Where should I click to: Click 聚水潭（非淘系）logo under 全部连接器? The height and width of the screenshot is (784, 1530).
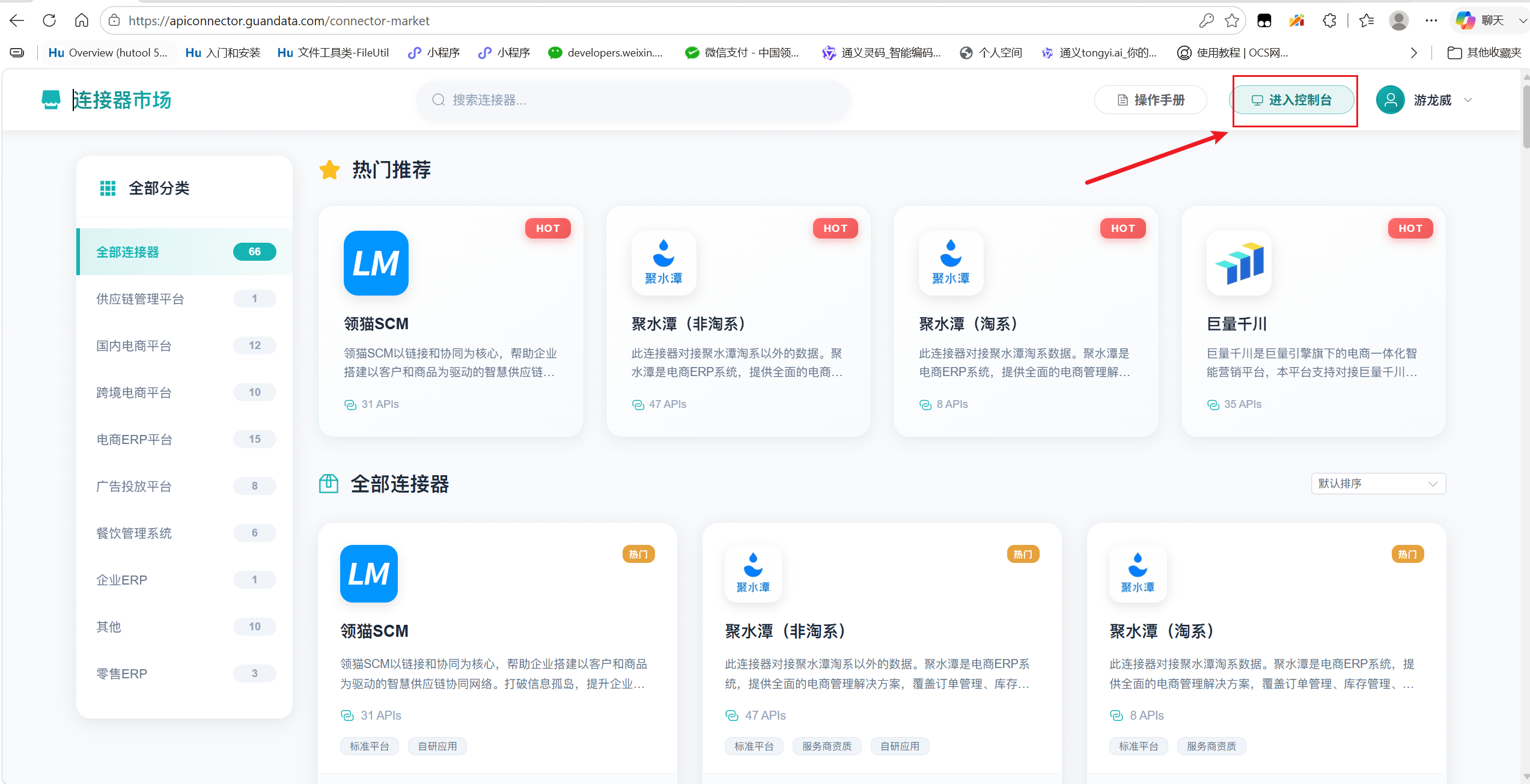[x=754, y=574]
